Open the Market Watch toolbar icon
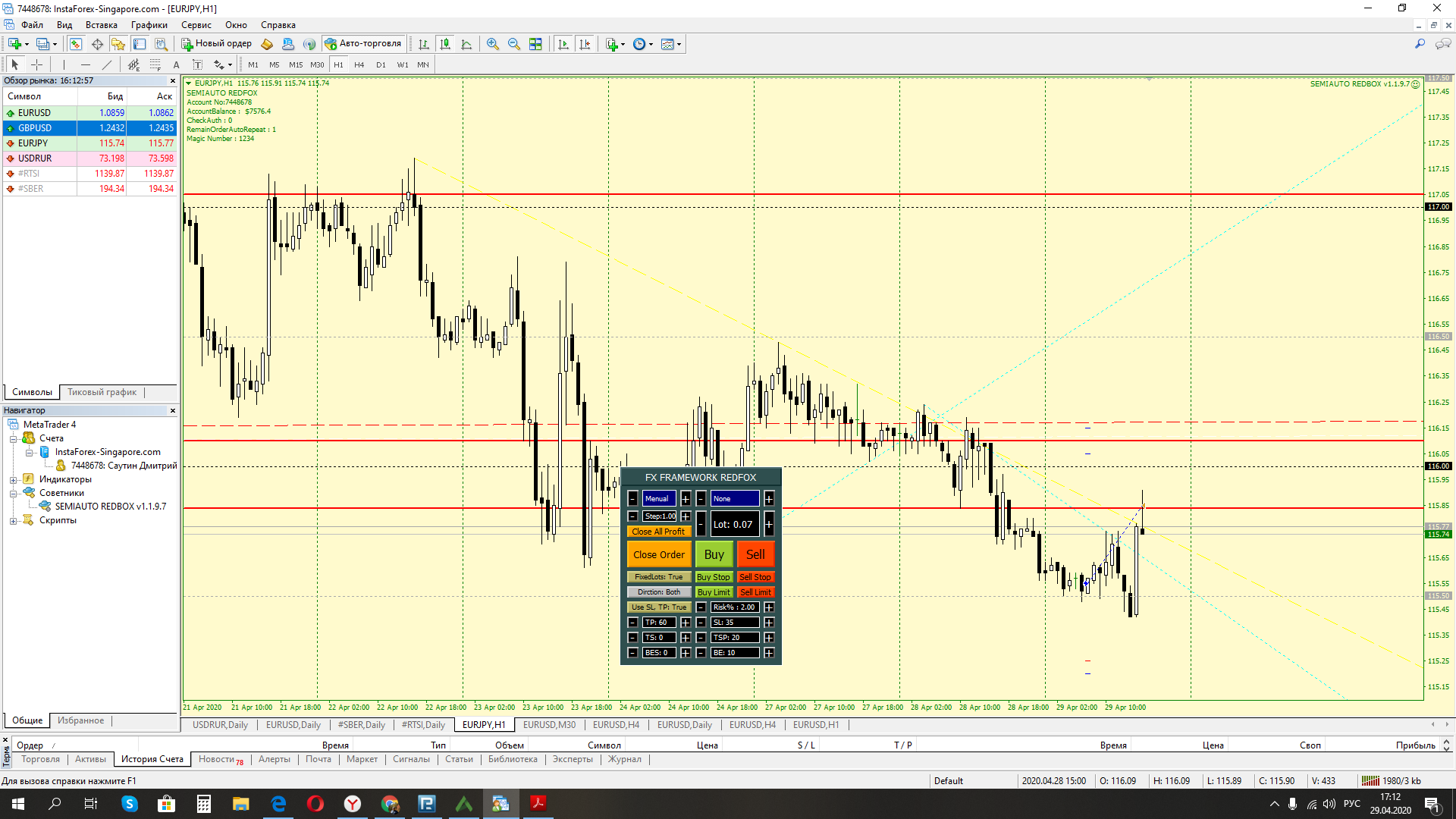This screenshot has height=819, width=1456. [75, 44]
